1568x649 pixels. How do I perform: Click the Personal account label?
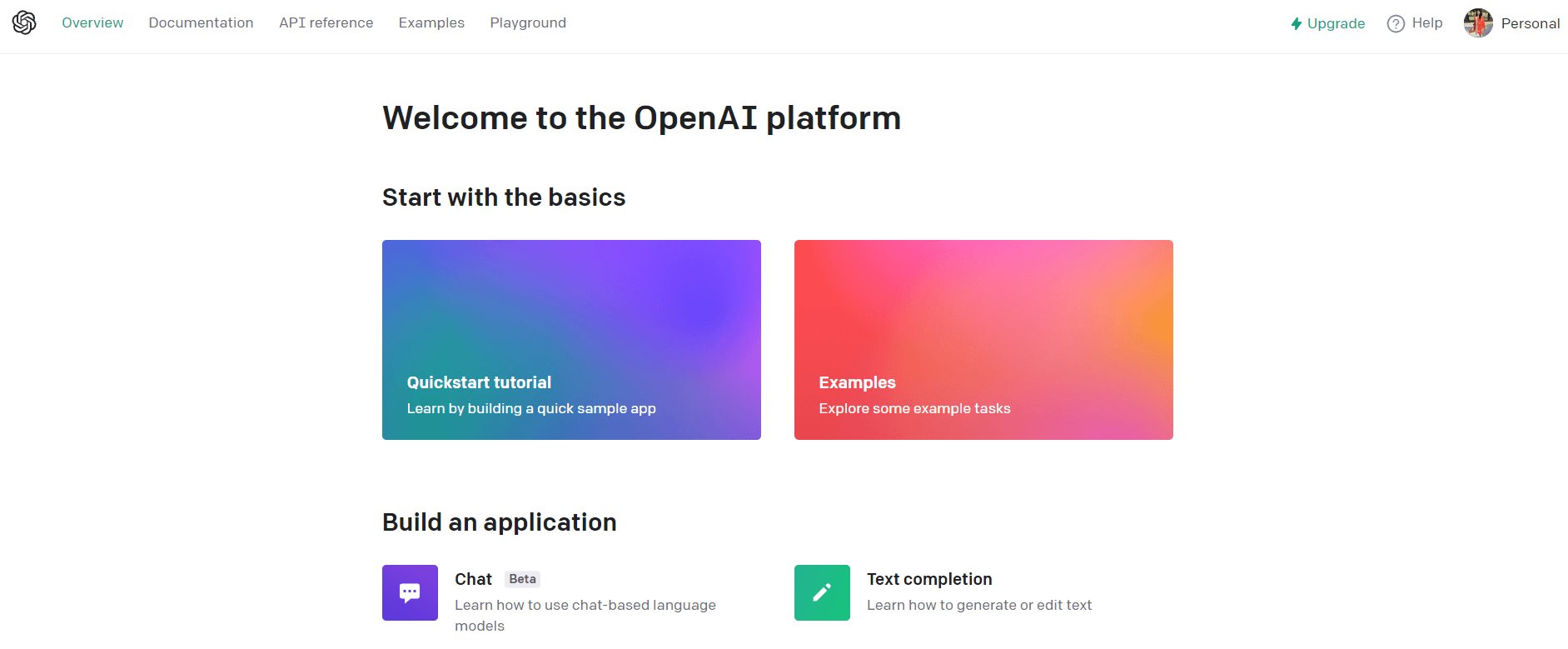click(1531, 23)
